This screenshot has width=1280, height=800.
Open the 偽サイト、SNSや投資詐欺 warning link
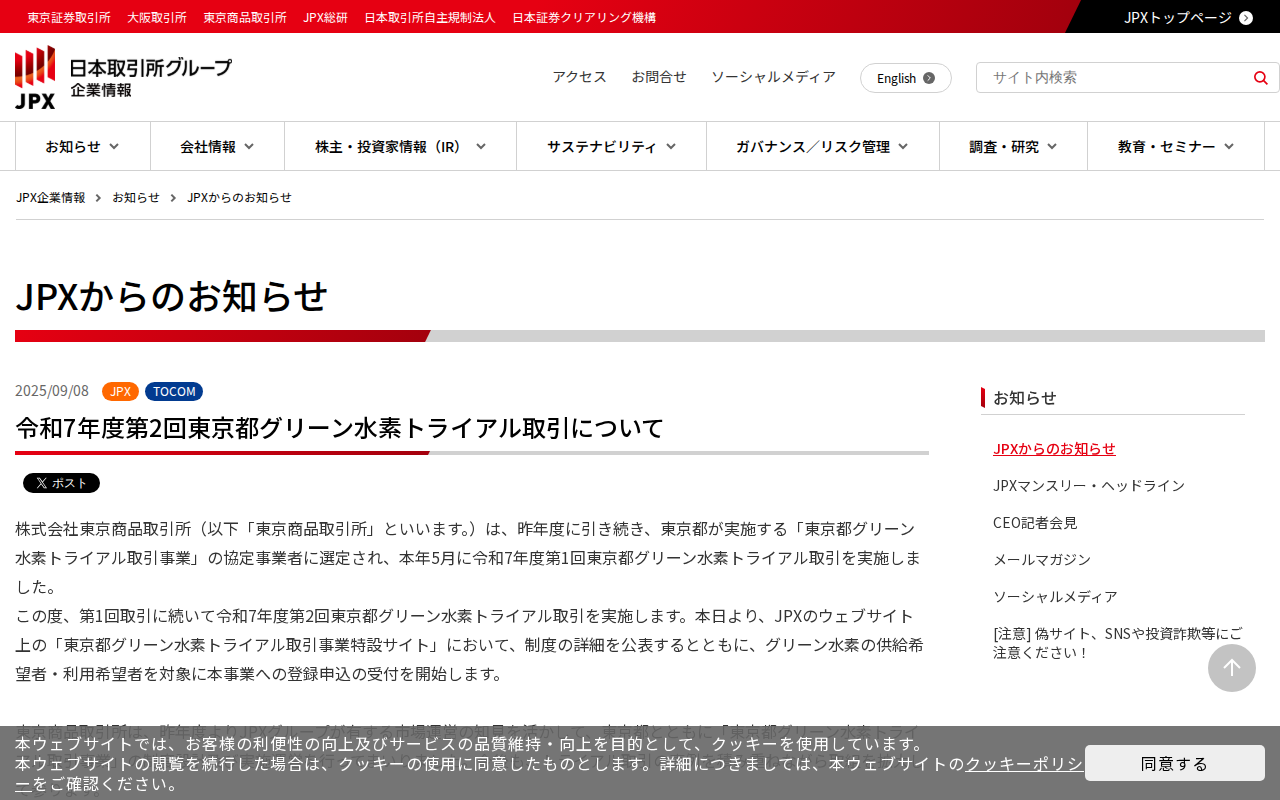[1118, 642]
